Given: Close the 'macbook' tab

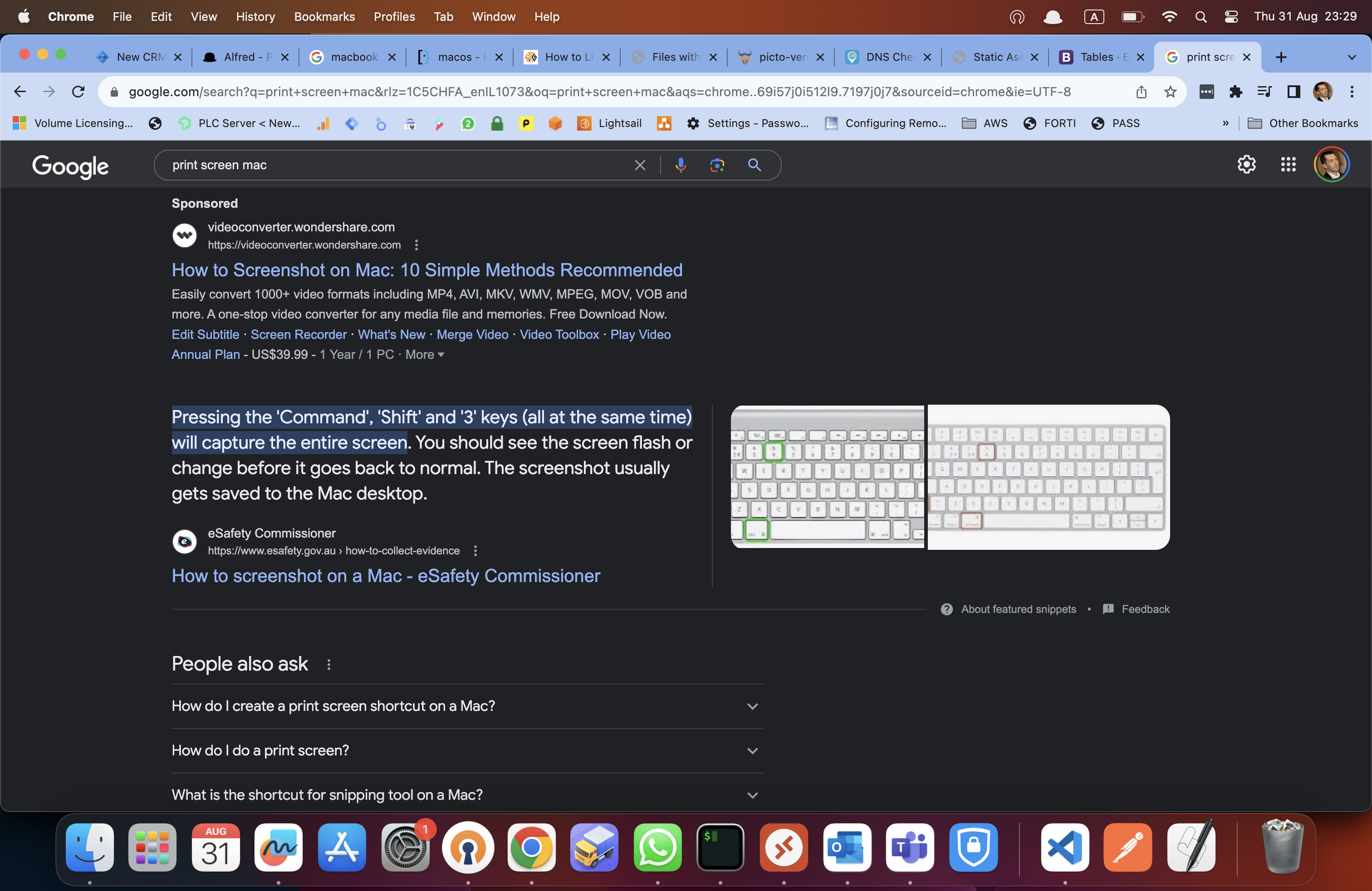Looking at the screenshot, I should click(392, 57).
